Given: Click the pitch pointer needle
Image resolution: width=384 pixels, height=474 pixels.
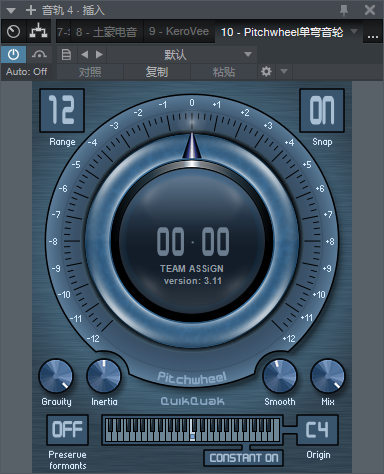Looking at the screenshot, I should point(192,146).
